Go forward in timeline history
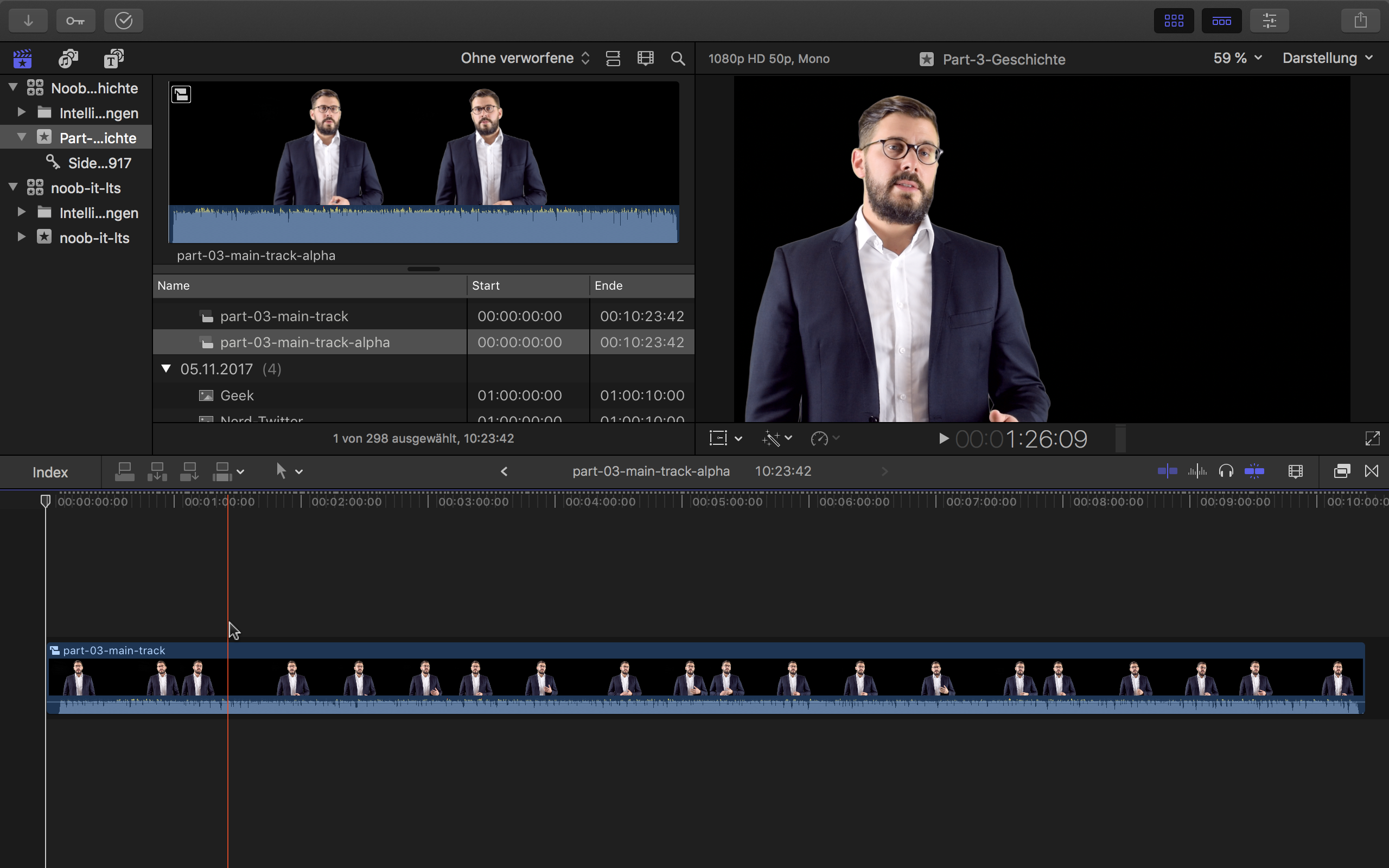 [x=884, y=472]
